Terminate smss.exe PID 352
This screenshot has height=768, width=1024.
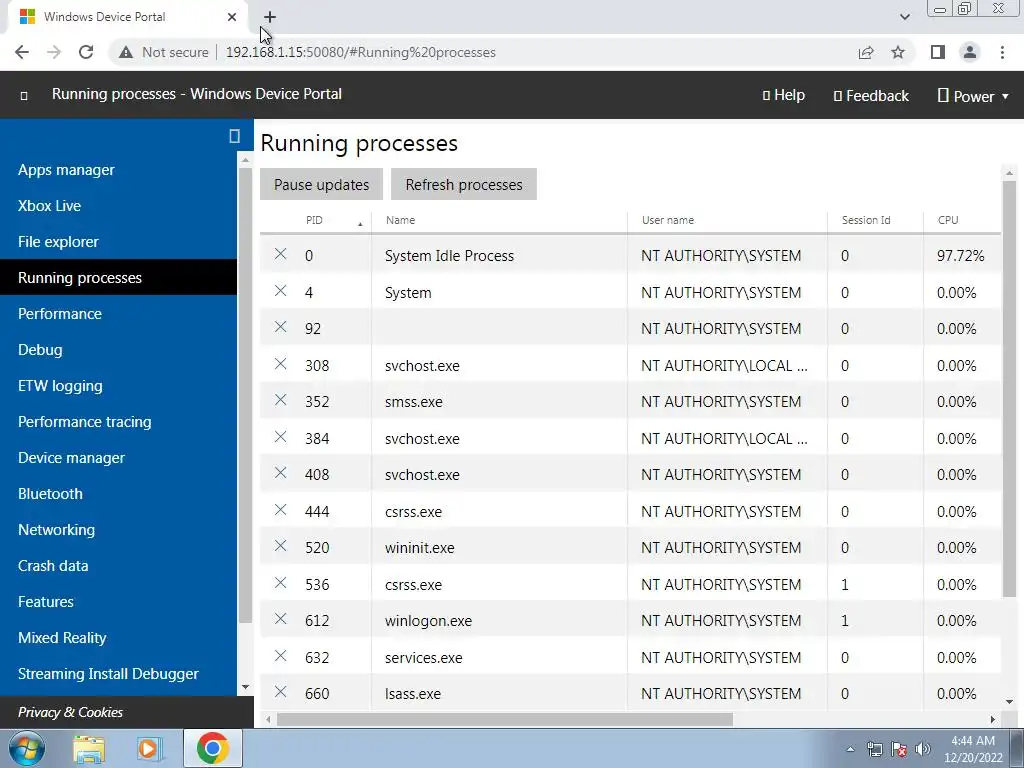[280, 400]
